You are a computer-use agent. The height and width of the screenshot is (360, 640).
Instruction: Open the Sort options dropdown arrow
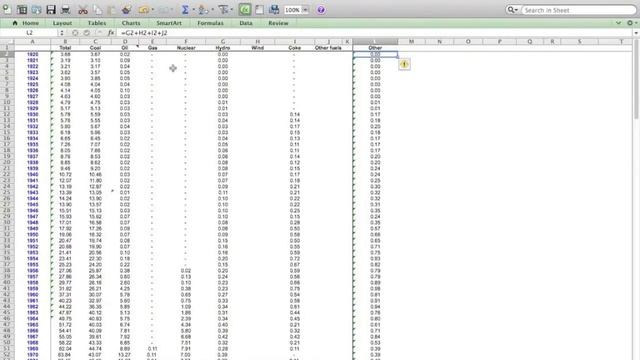tap(212, 10)
